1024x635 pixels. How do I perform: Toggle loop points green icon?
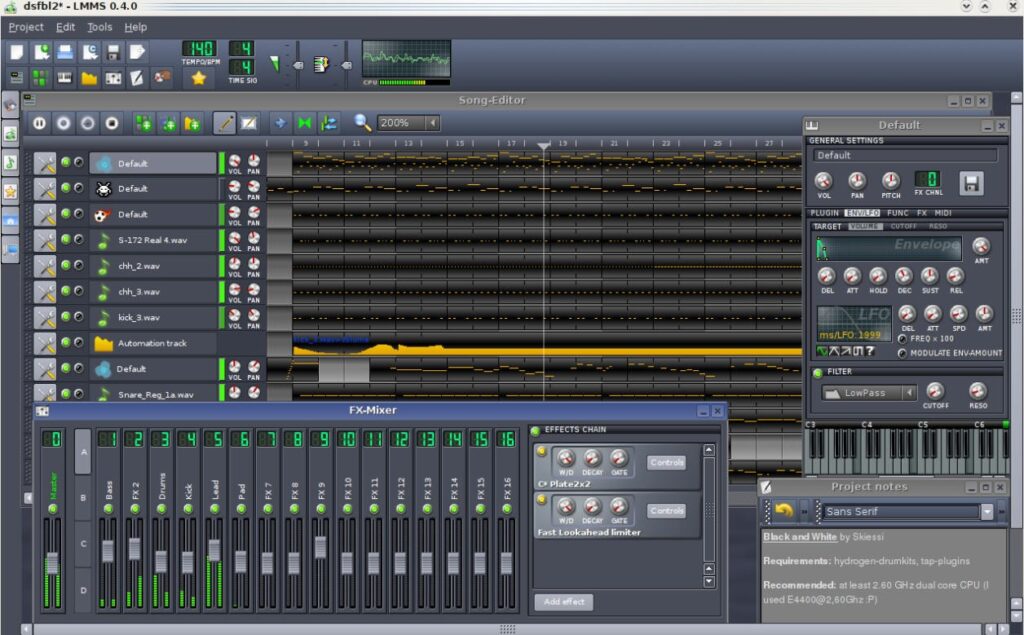tap(304, 123)
